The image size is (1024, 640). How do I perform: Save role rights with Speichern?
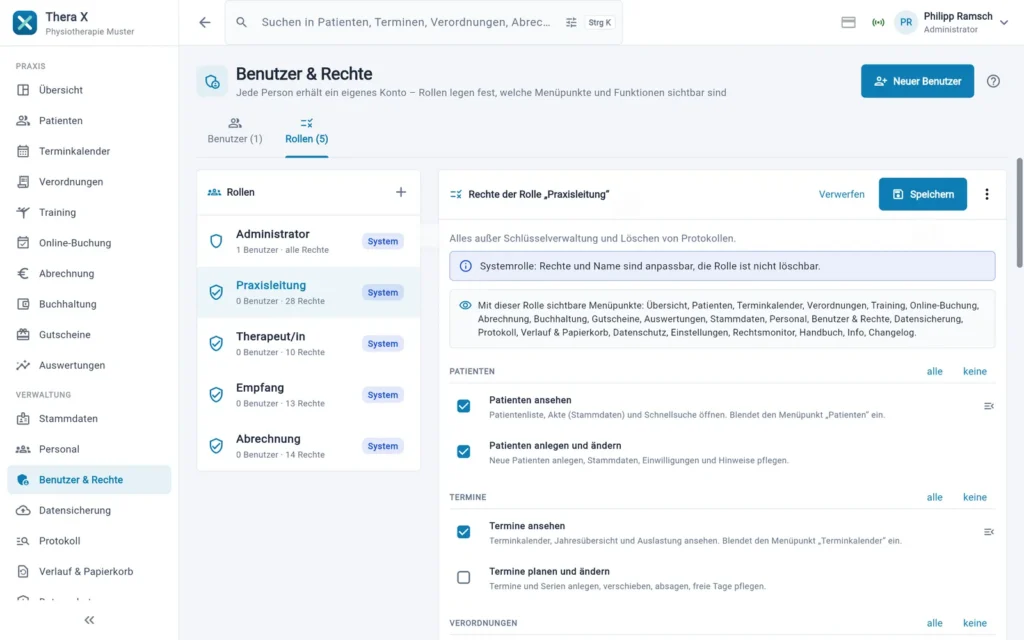click(923, 194)
